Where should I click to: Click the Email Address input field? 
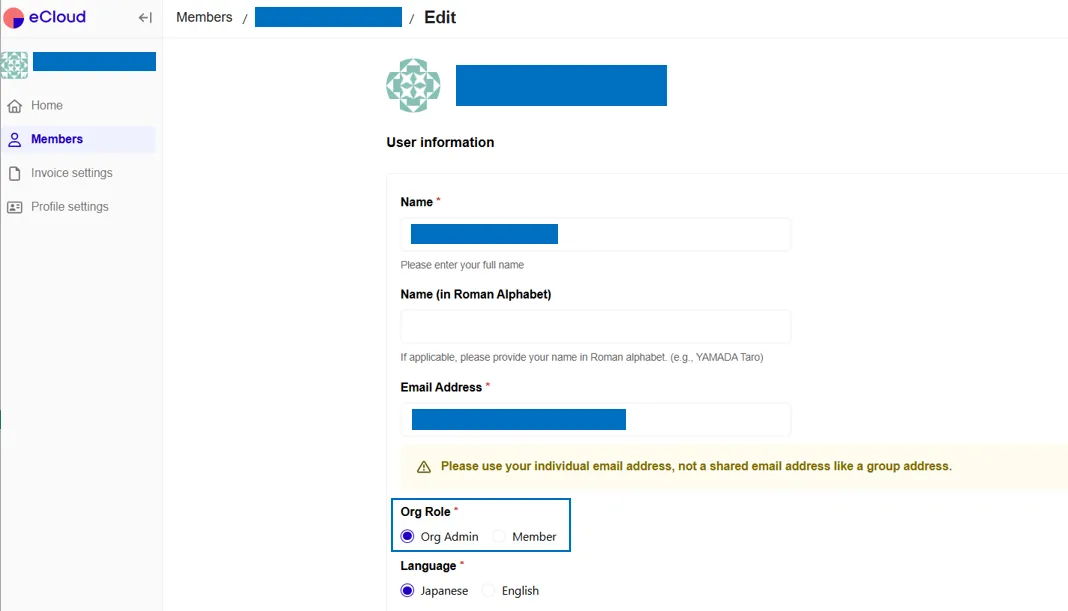click(595, 419)
